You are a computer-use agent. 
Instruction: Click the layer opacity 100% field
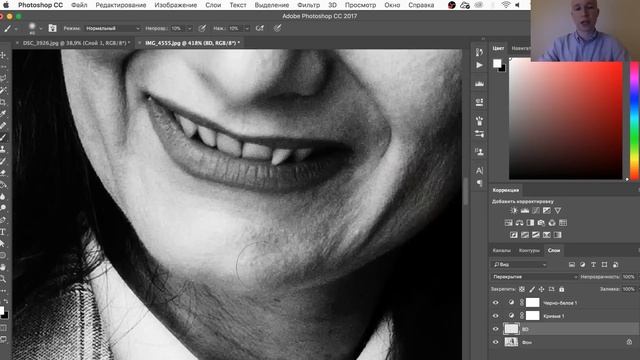pyautogui.click(x=629, y=277)
